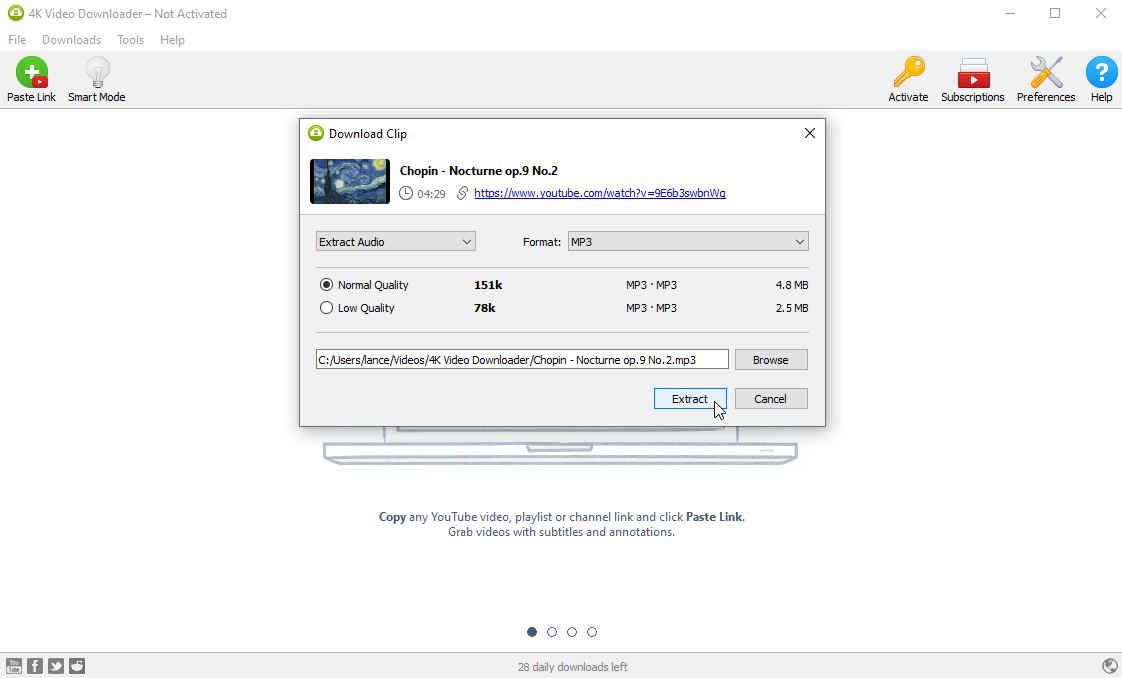
Task: Click Twitter icon in status bar
Action: click(56, 666)
